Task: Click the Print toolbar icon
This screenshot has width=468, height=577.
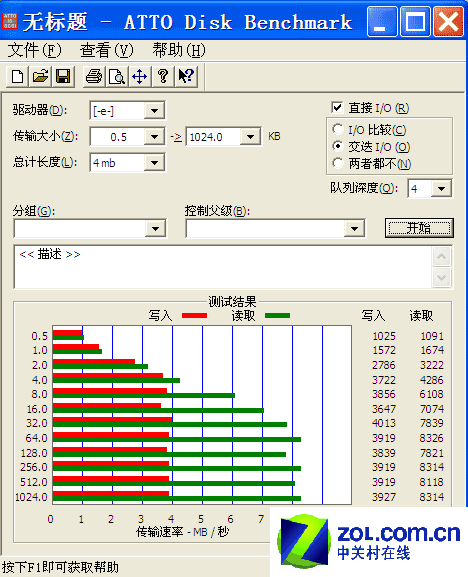Action: point(94,77)
